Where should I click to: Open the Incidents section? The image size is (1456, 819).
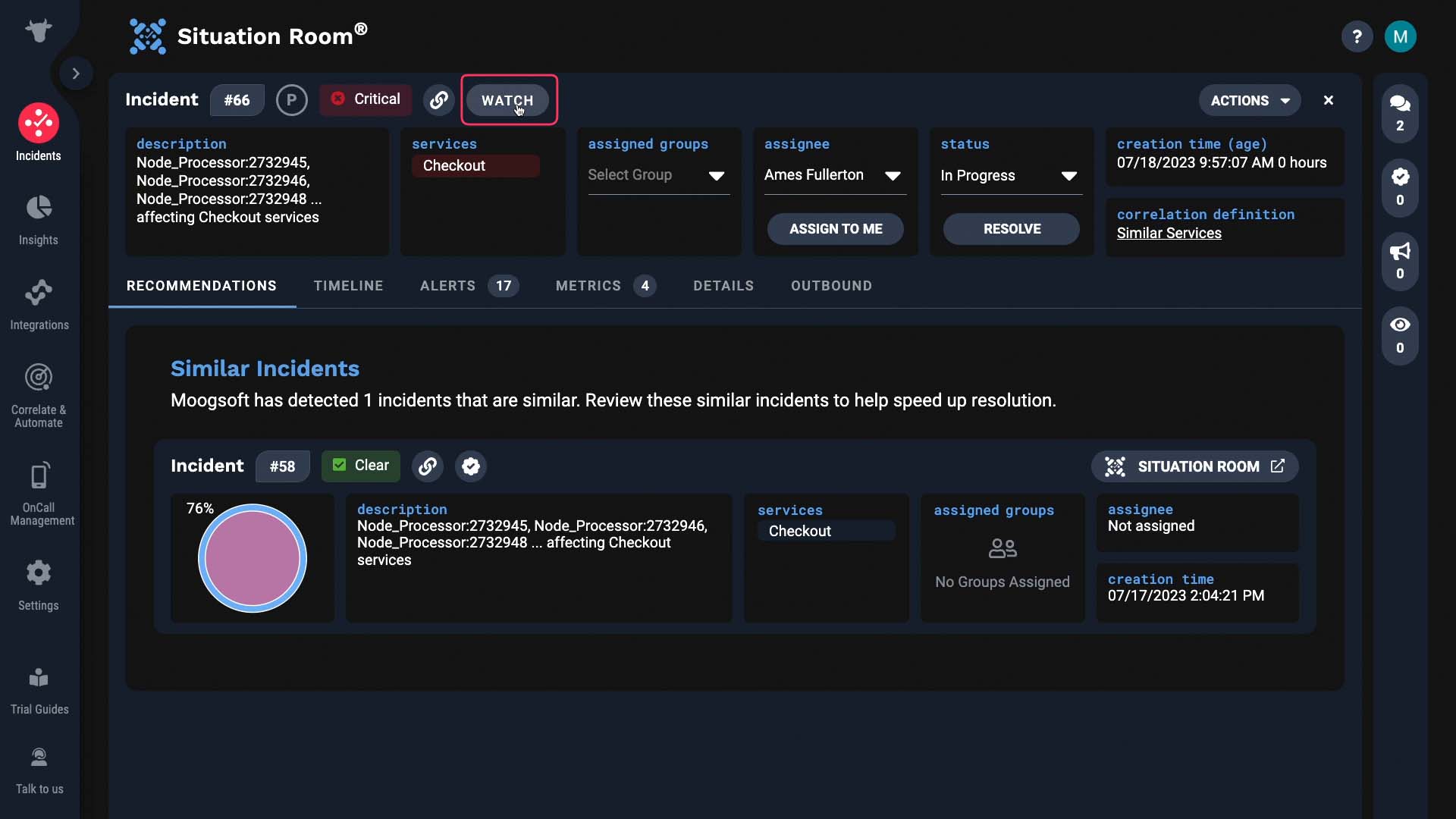point(39,133)
